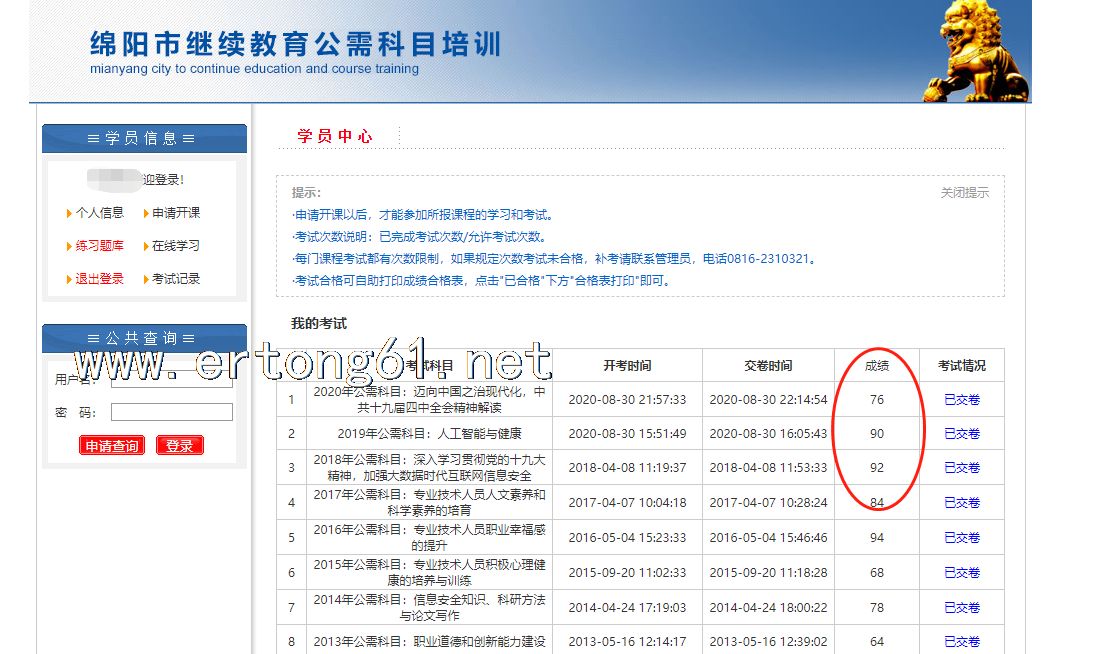Click 已交卷 for the 2015 exam row
Viewport: 1107px width, 654px height.
pos(962,573)
